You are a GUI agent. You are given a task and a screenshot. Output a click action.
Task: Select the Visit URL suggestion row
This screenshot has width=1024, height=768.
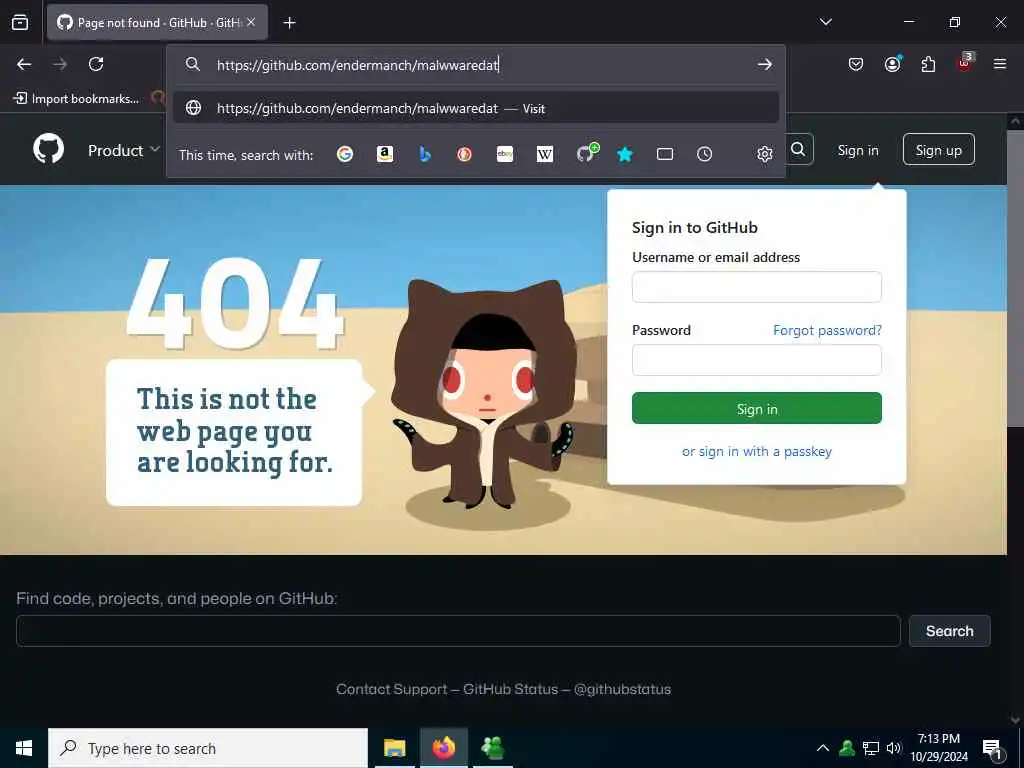tap(476, 108)
